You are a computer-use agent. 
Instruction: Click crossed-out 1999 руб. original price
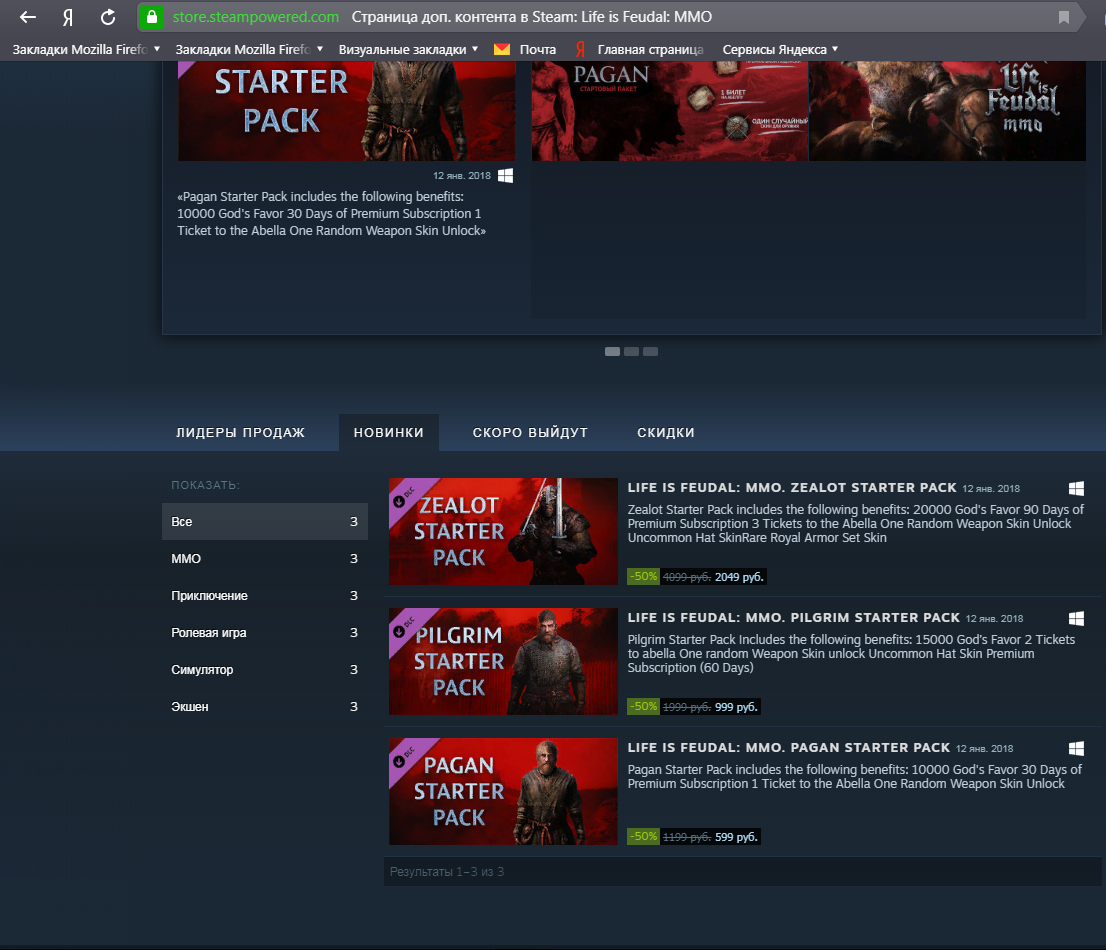(x=686, y=707)
